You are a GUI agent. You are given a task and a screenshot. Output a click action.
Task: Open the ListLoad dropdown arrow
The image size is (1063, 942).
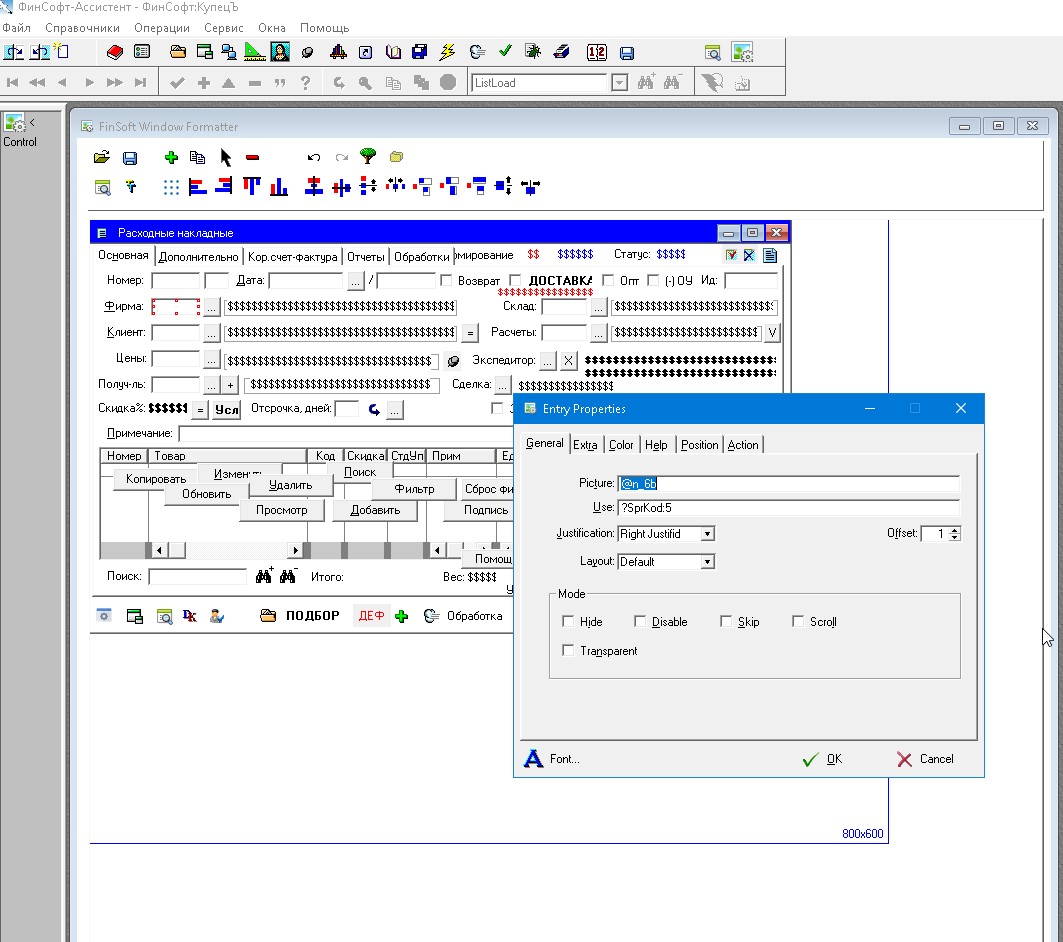coord(619,83)
